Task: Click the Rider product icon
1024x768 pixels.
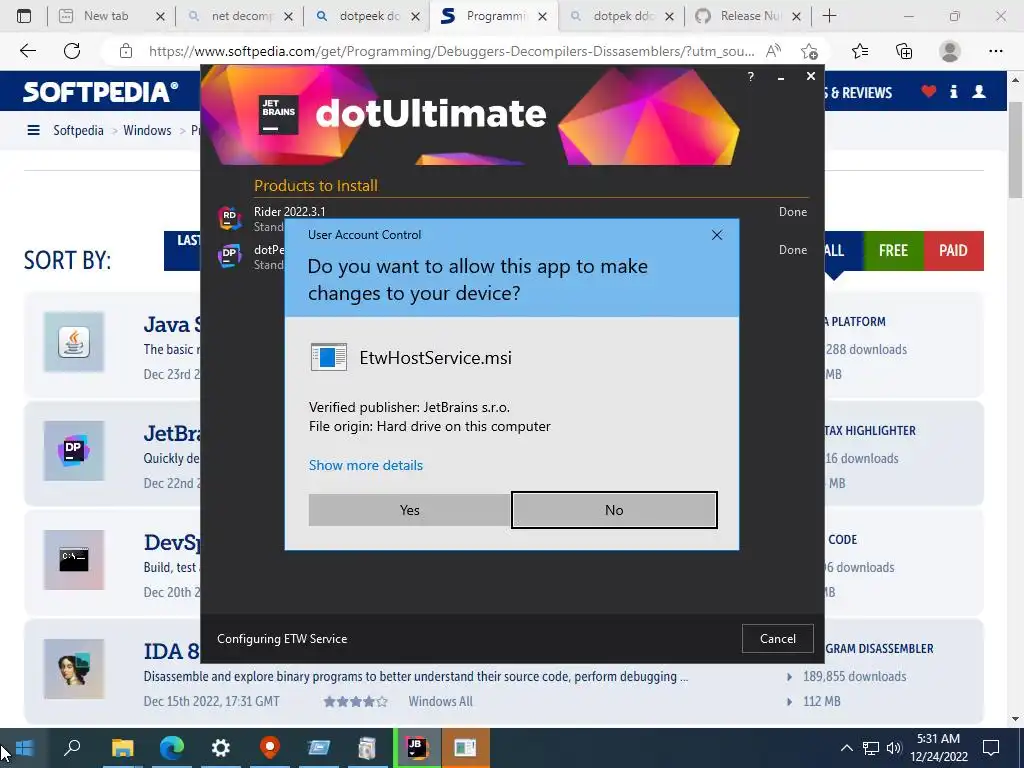Action: tap(229, 218)
